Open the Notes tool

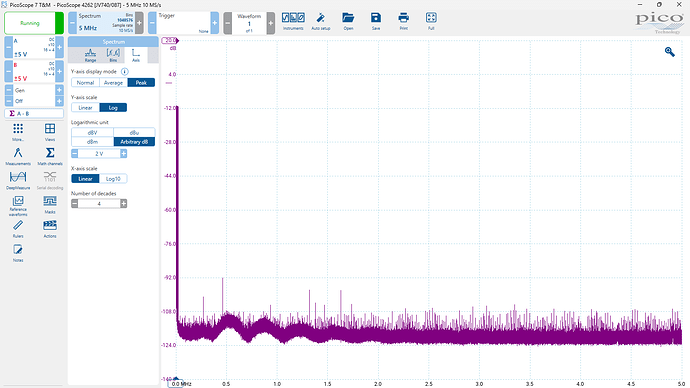(18, 253)
